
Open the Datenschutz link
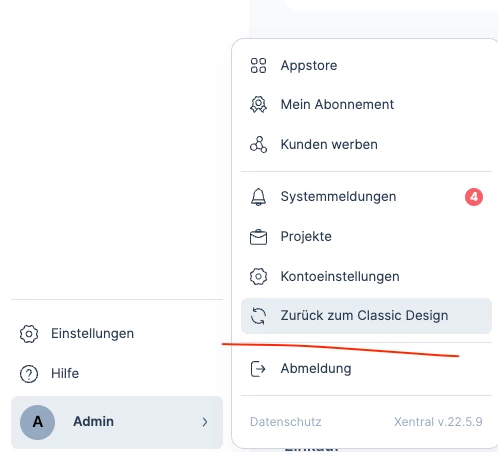point(286,422)
